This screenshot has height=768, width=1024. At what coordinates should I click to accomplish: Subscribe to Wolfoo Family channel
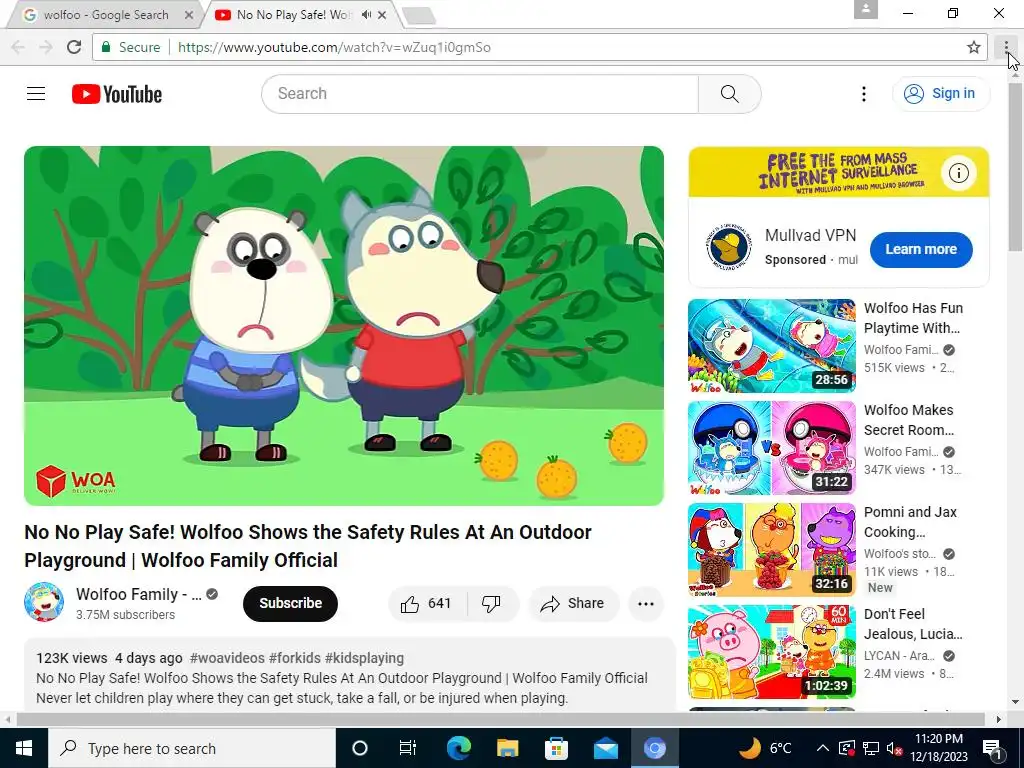coord(291,603)
